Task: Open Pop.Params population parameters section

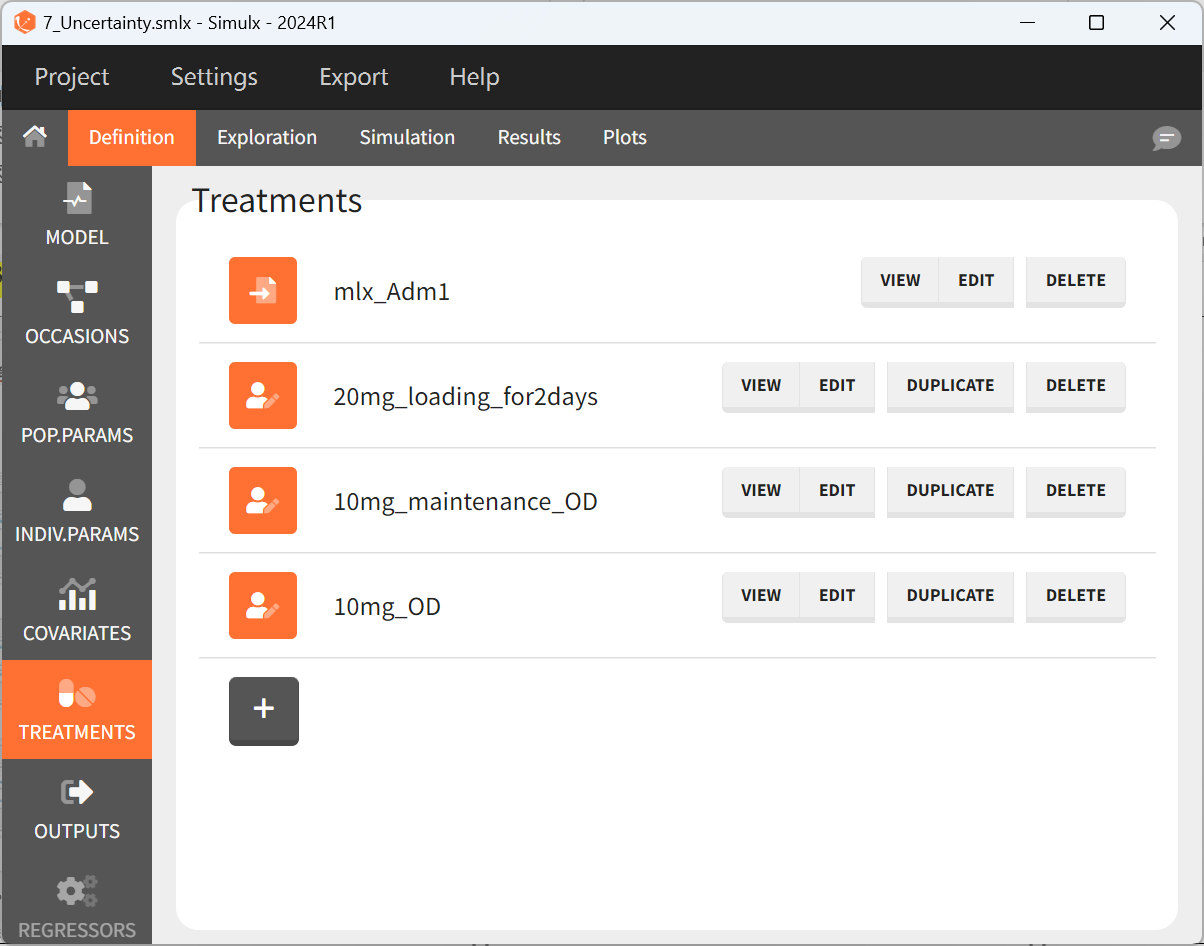Action: pyautogui.click(x=77, y=412)
